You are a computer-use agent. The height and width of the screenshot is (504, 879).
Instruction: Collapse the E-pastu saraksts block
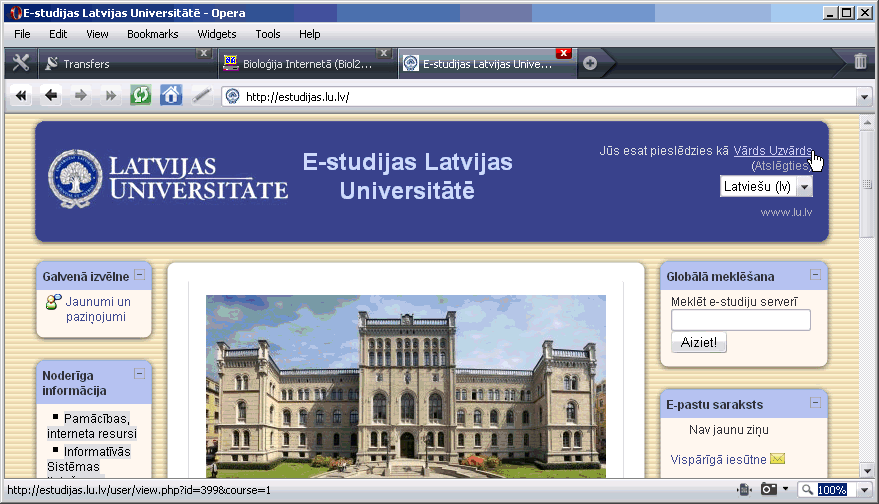point(816,403)
